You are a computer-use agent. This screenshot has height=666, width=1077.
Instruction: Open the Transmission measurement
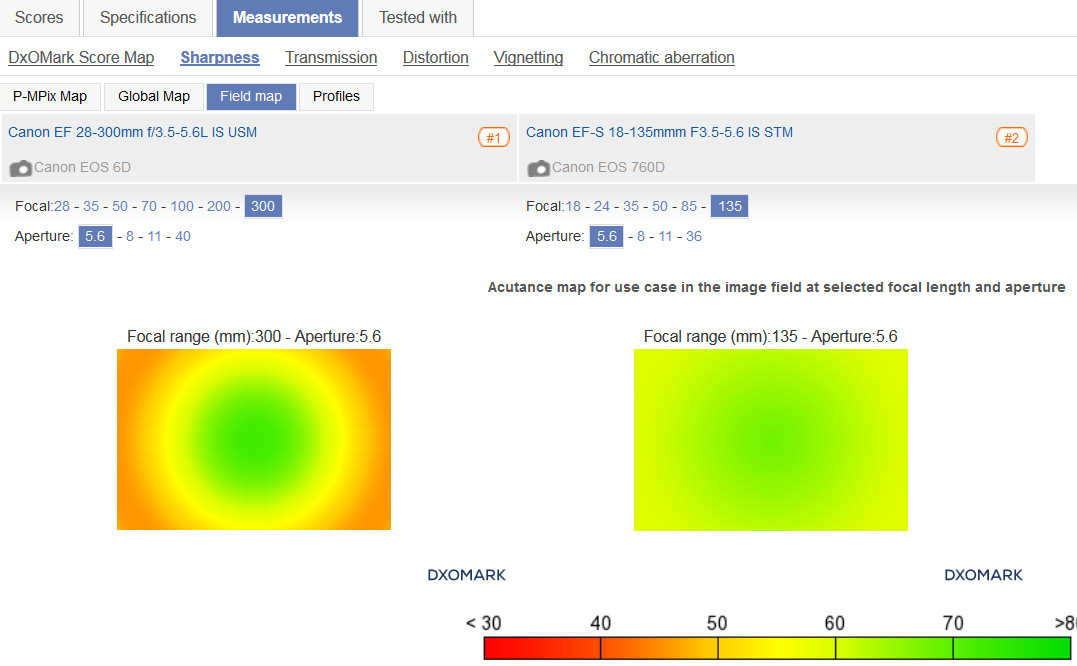click(331, 58)
